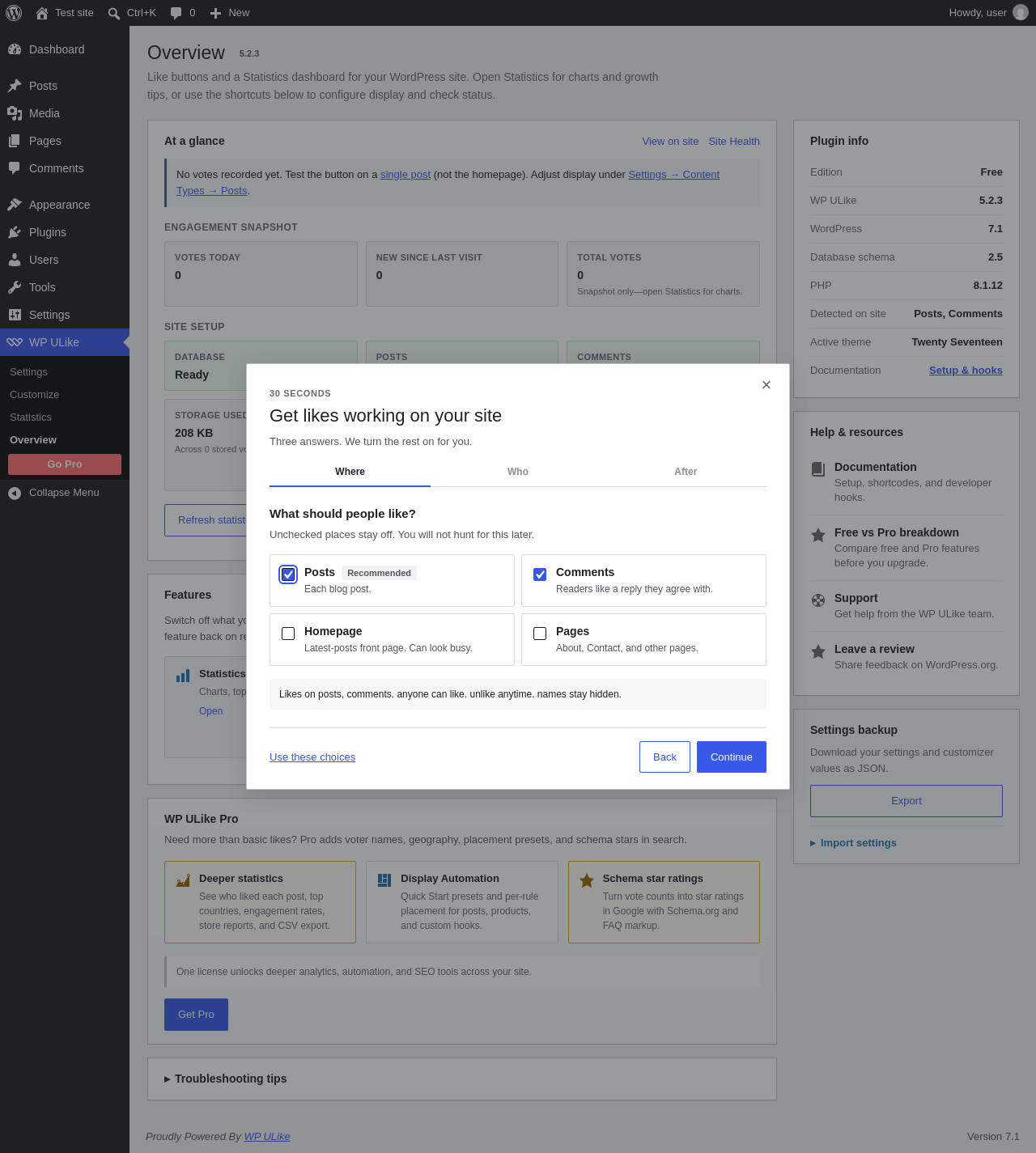
Task: Open Media library in sidebar
Action: tap(65, 113)
